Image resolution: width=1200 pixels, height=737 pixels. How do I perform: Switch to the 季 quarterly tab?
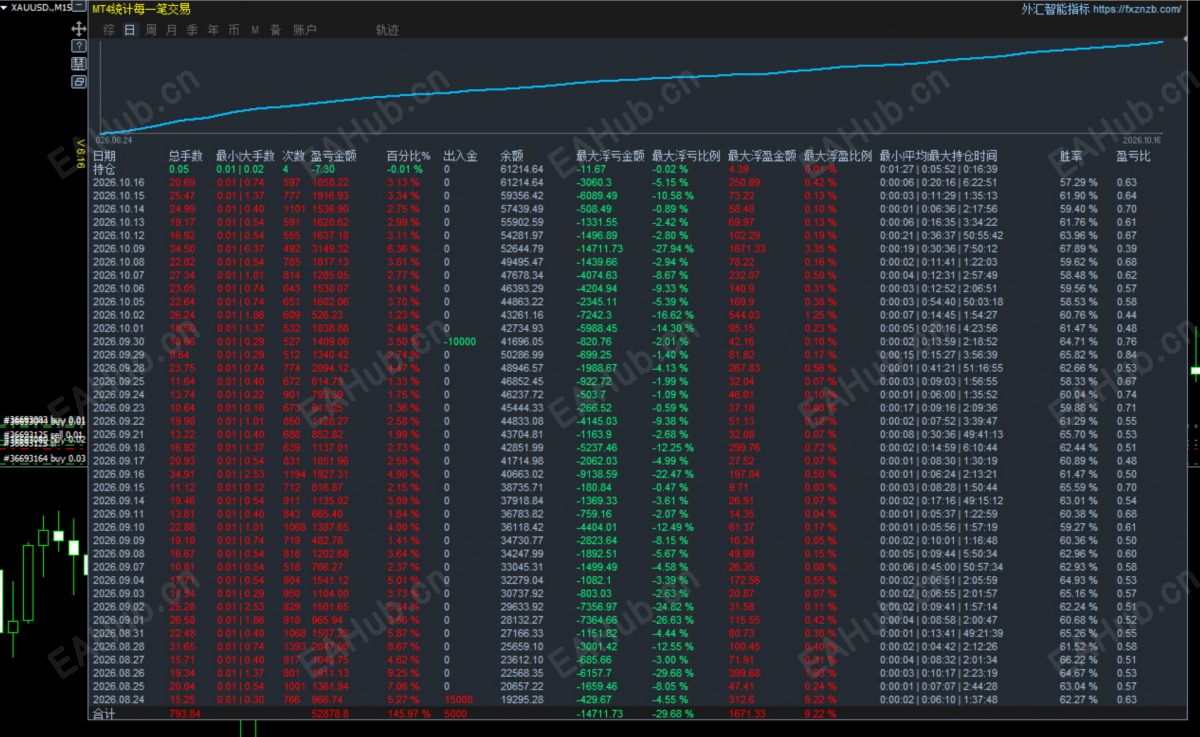tap(192, 30)
